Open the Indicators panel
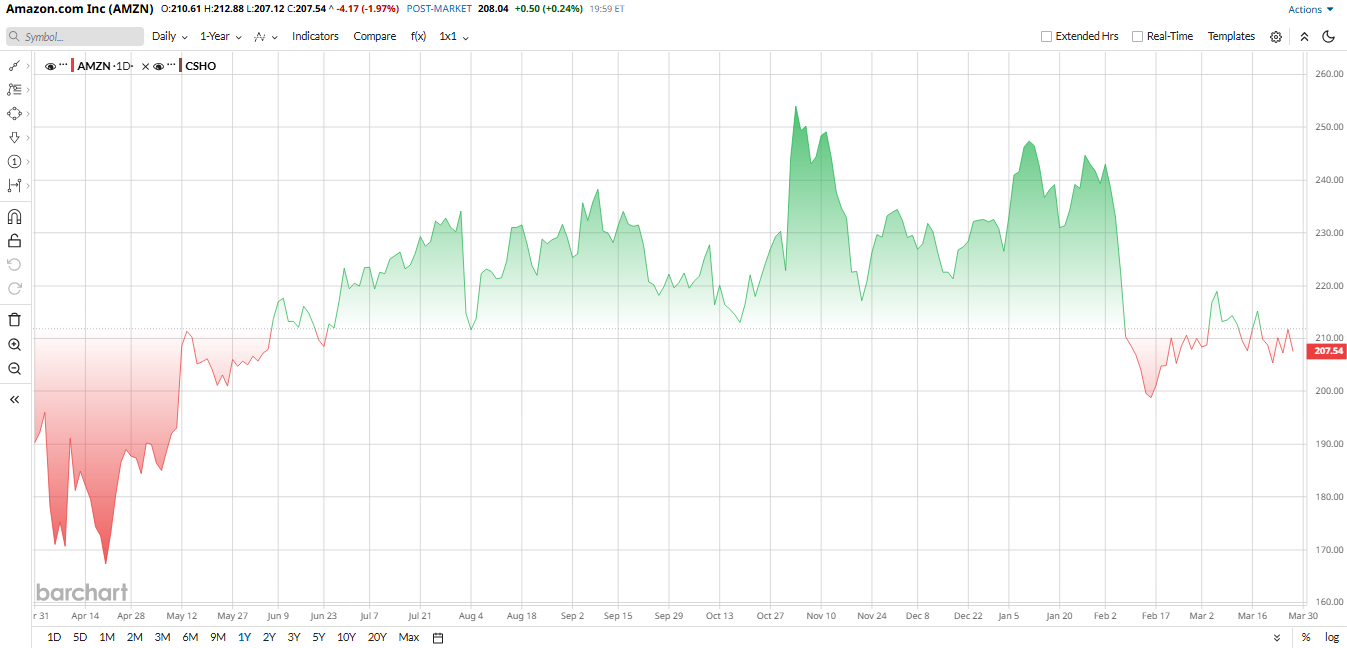 (315, 36)
